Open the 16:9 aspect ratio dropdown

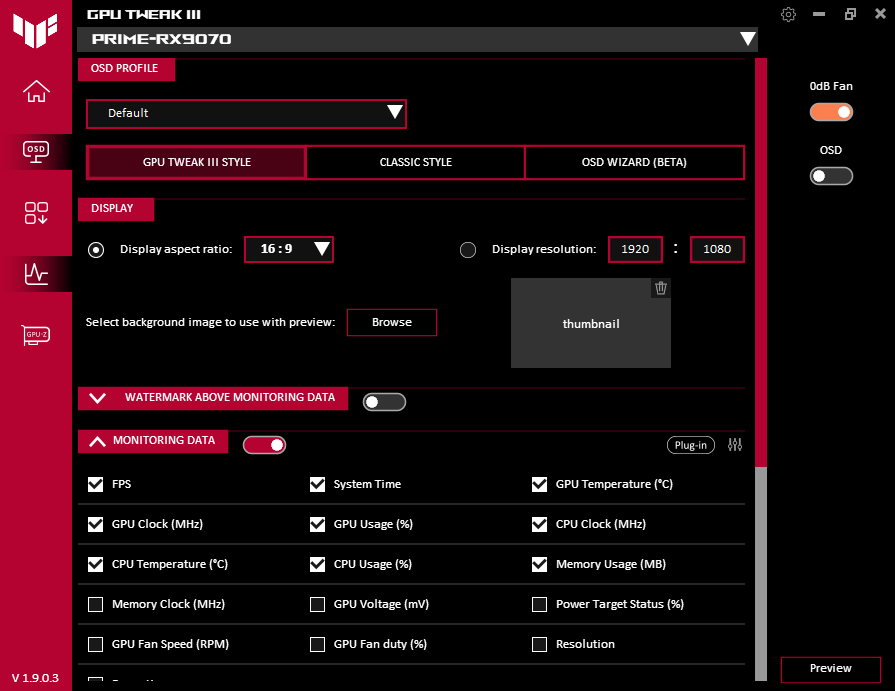pyautogui.click(x=289, y=249)
